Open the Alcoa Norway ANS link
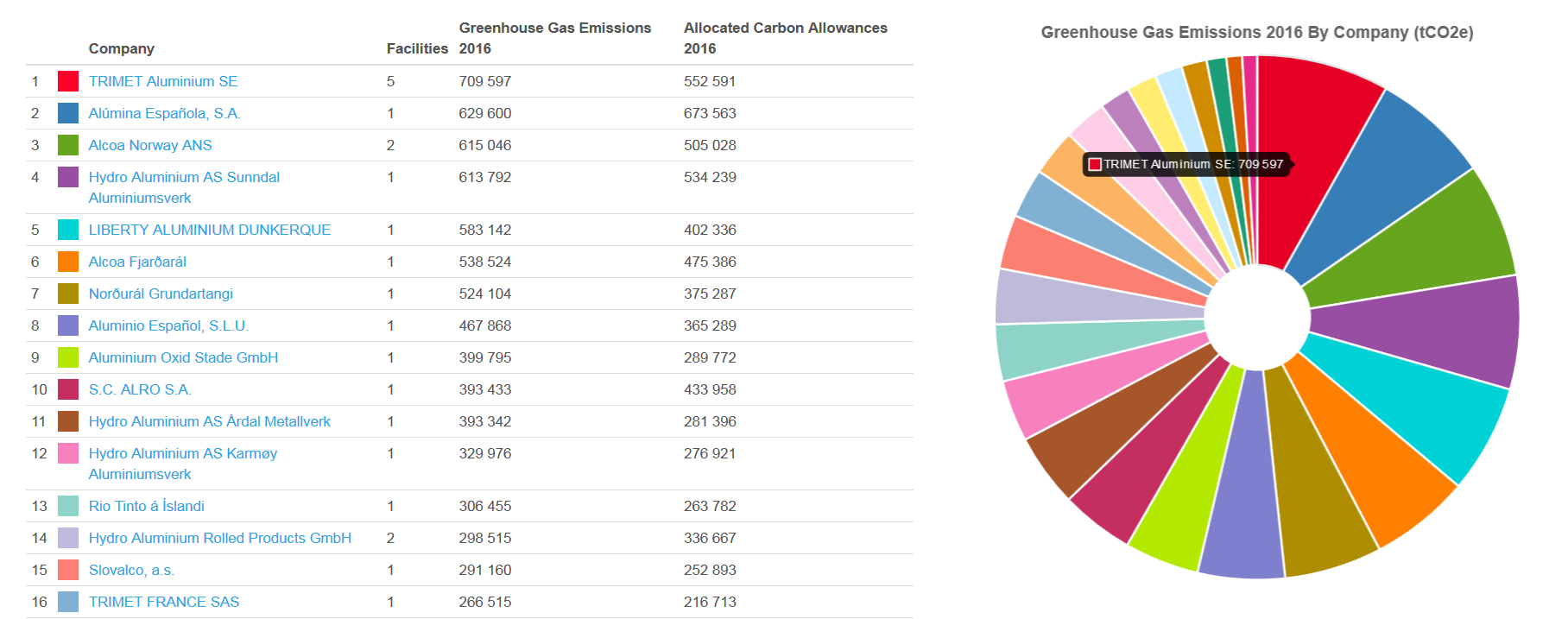This screenshot has width=1568, height=619. tap(150, 145)
